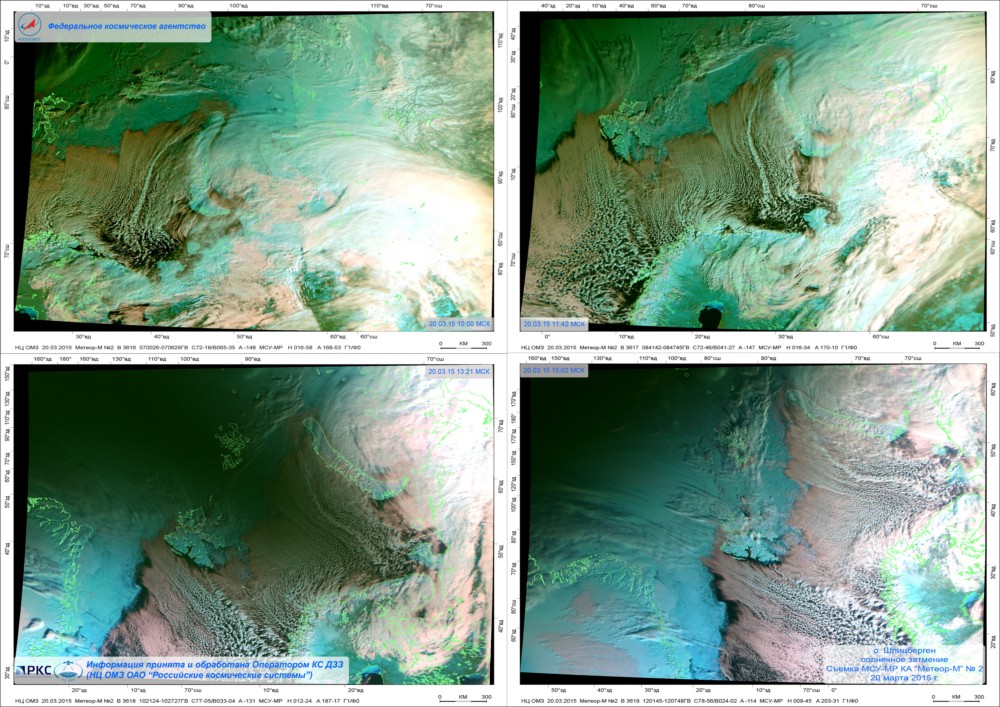
Task: Click the "солнечное затмение" caption
Action: pyautogui.click(x=904, y=659)
